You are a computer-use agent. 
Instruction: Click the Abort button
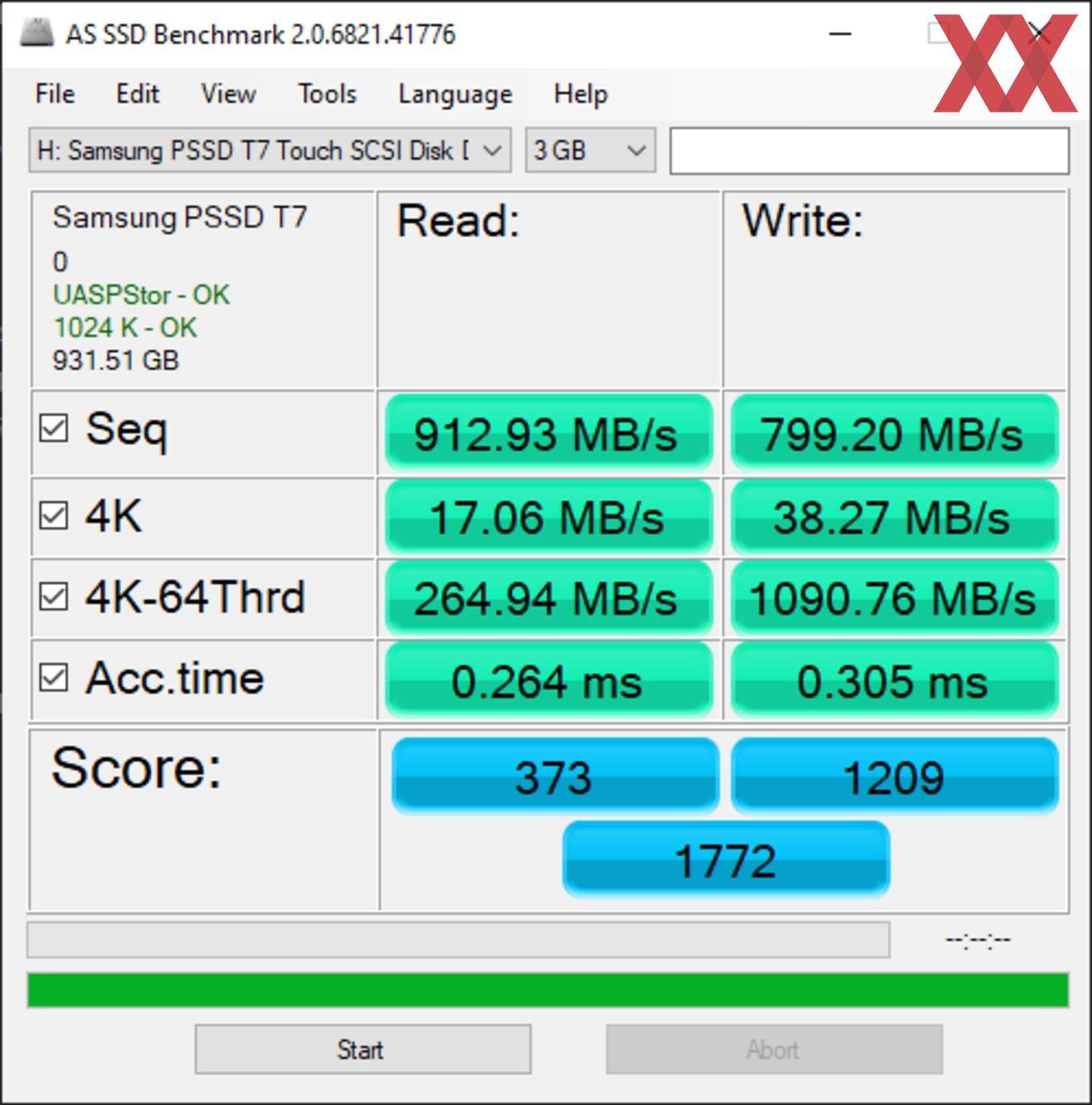[774, 1049]
